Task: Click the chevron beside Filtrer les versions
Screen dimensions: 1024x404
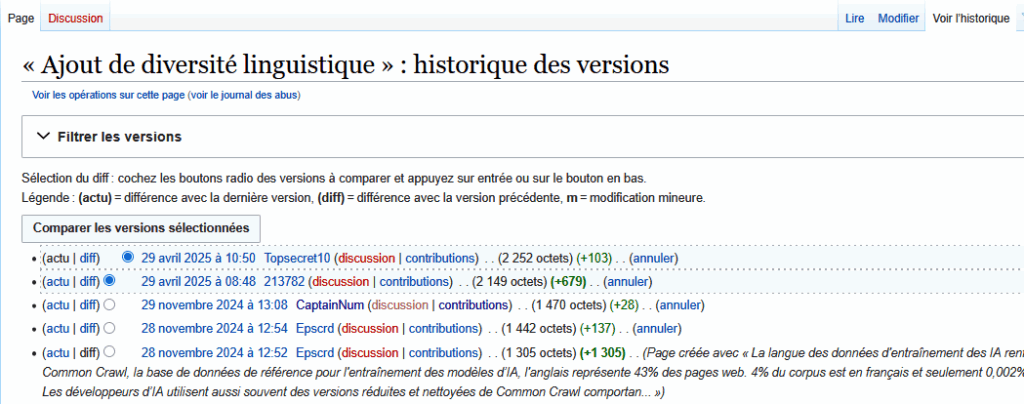Action: coord(44,136)
